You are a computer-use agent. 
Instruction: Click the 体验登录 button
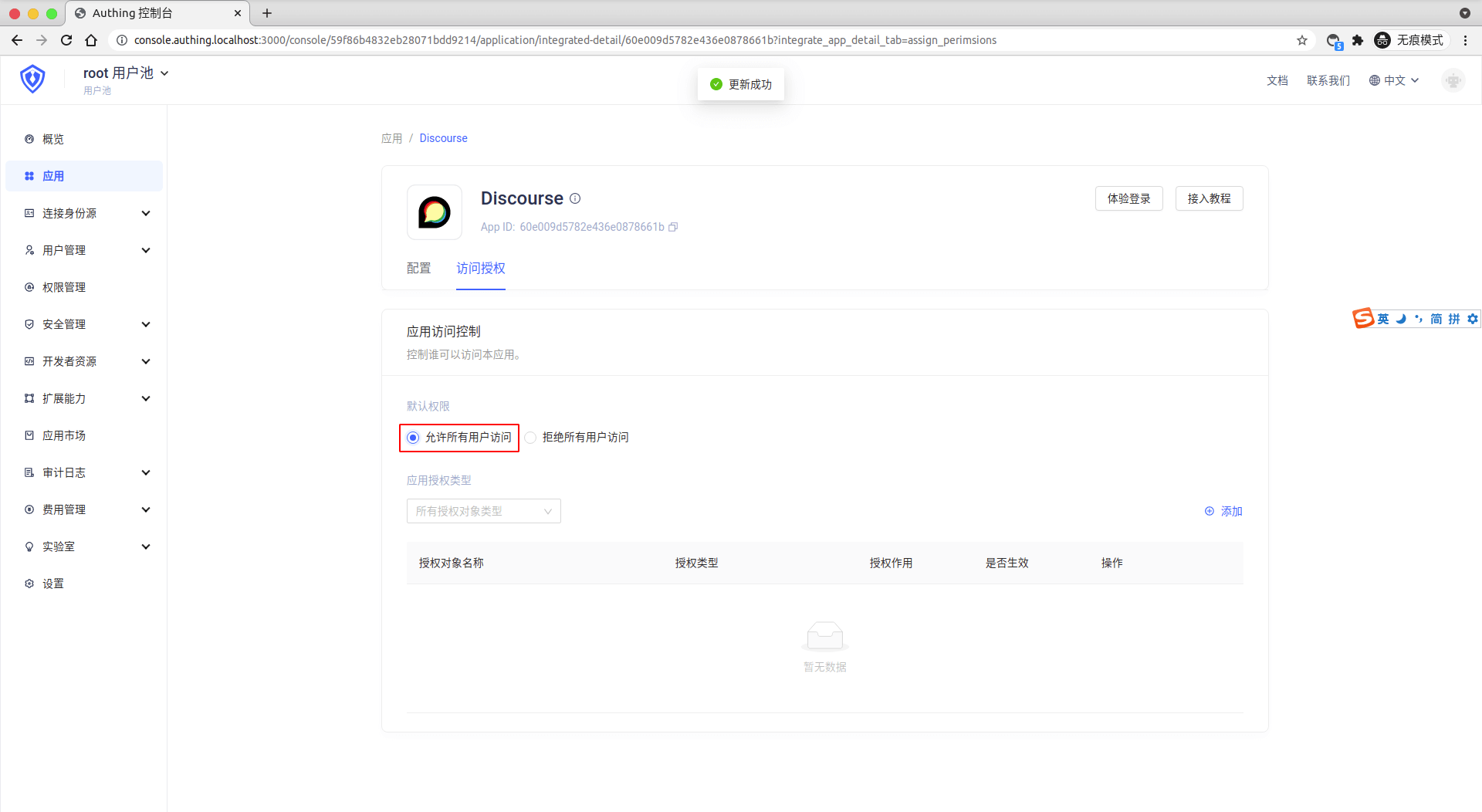tap(1128, 198)
